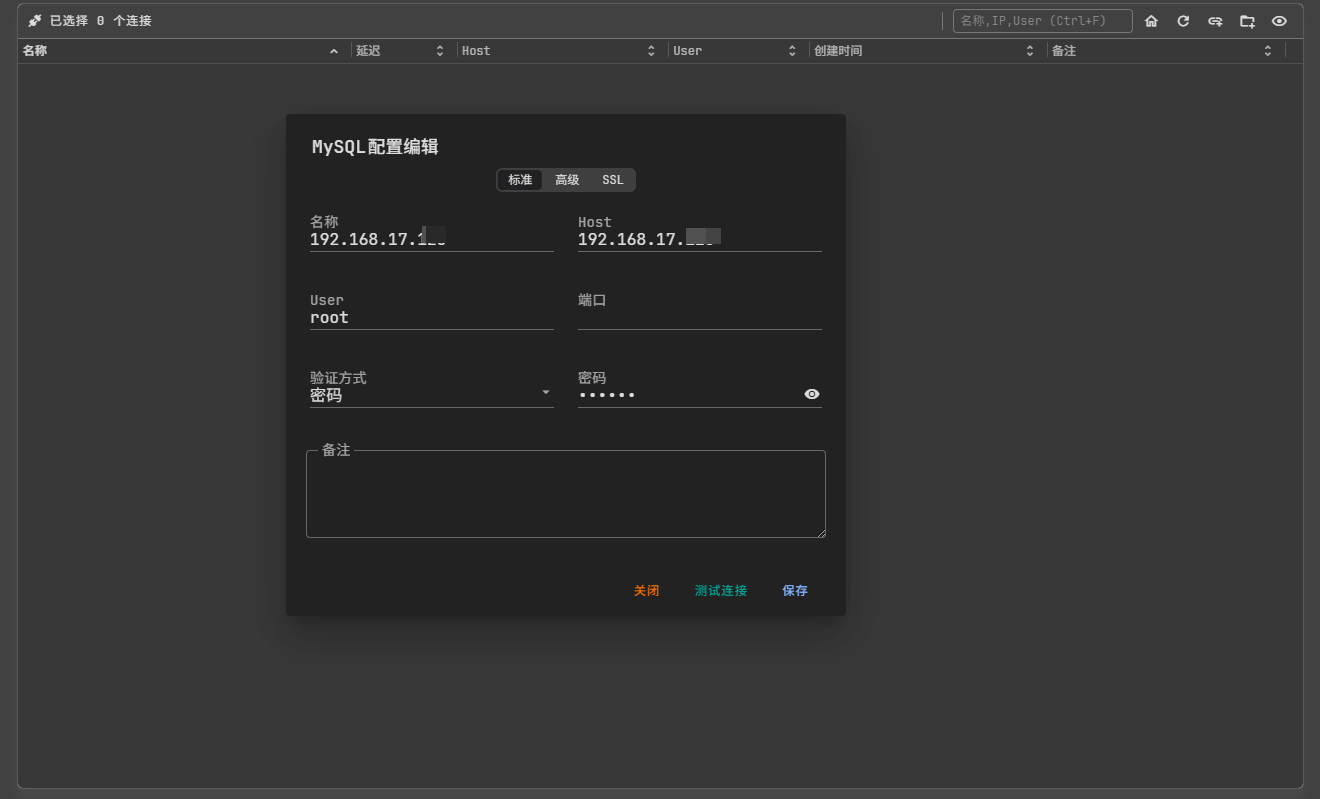Refresh the connection list

[1183, 21]
